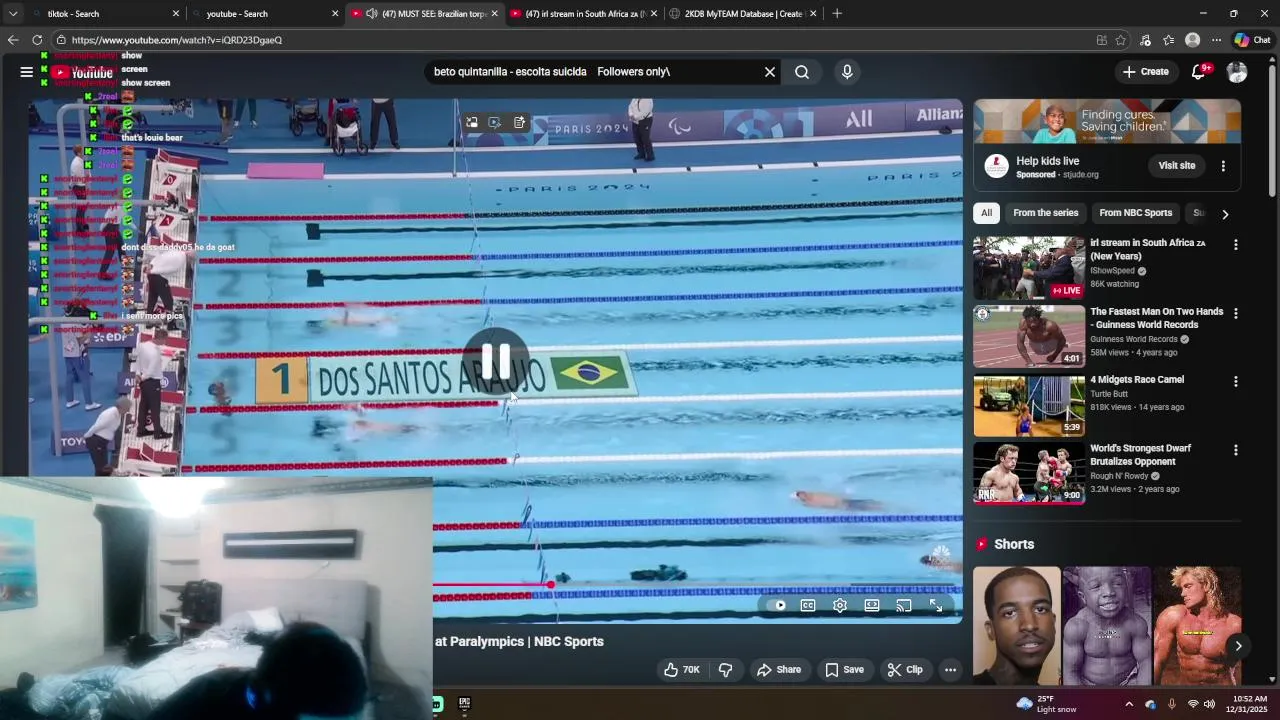1280x720 pixels.
Task: Show more filter chips with right arrow
Action: [1225, 214]
